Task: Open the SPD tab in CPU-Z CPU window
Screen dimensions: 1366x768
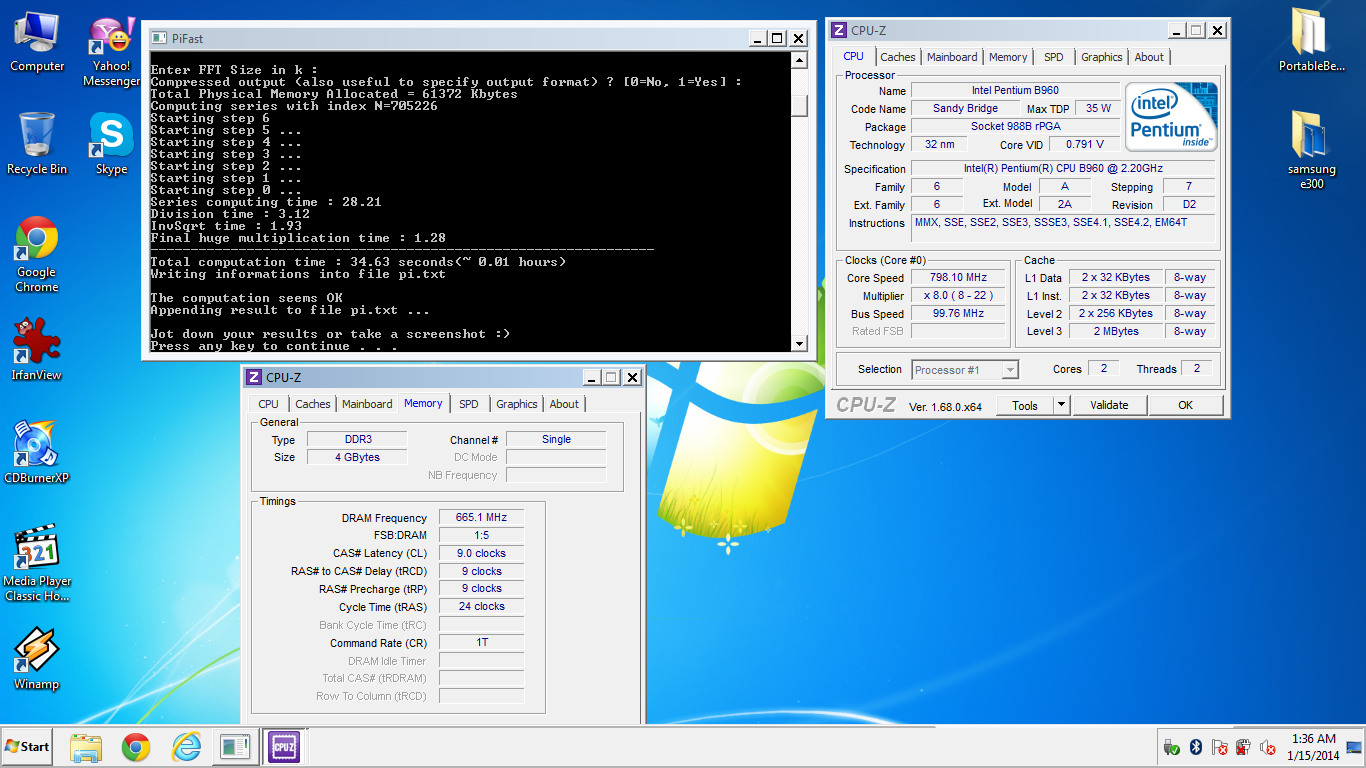Action: click(x=1054, y=57)
